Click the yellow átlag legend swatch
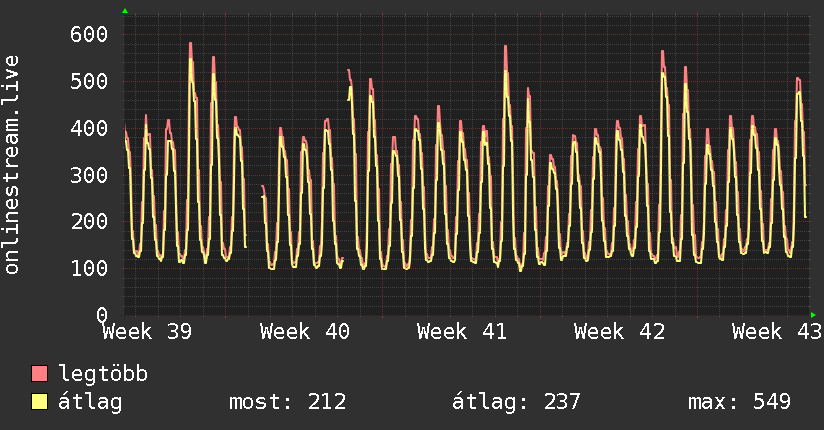 (39, 402)
